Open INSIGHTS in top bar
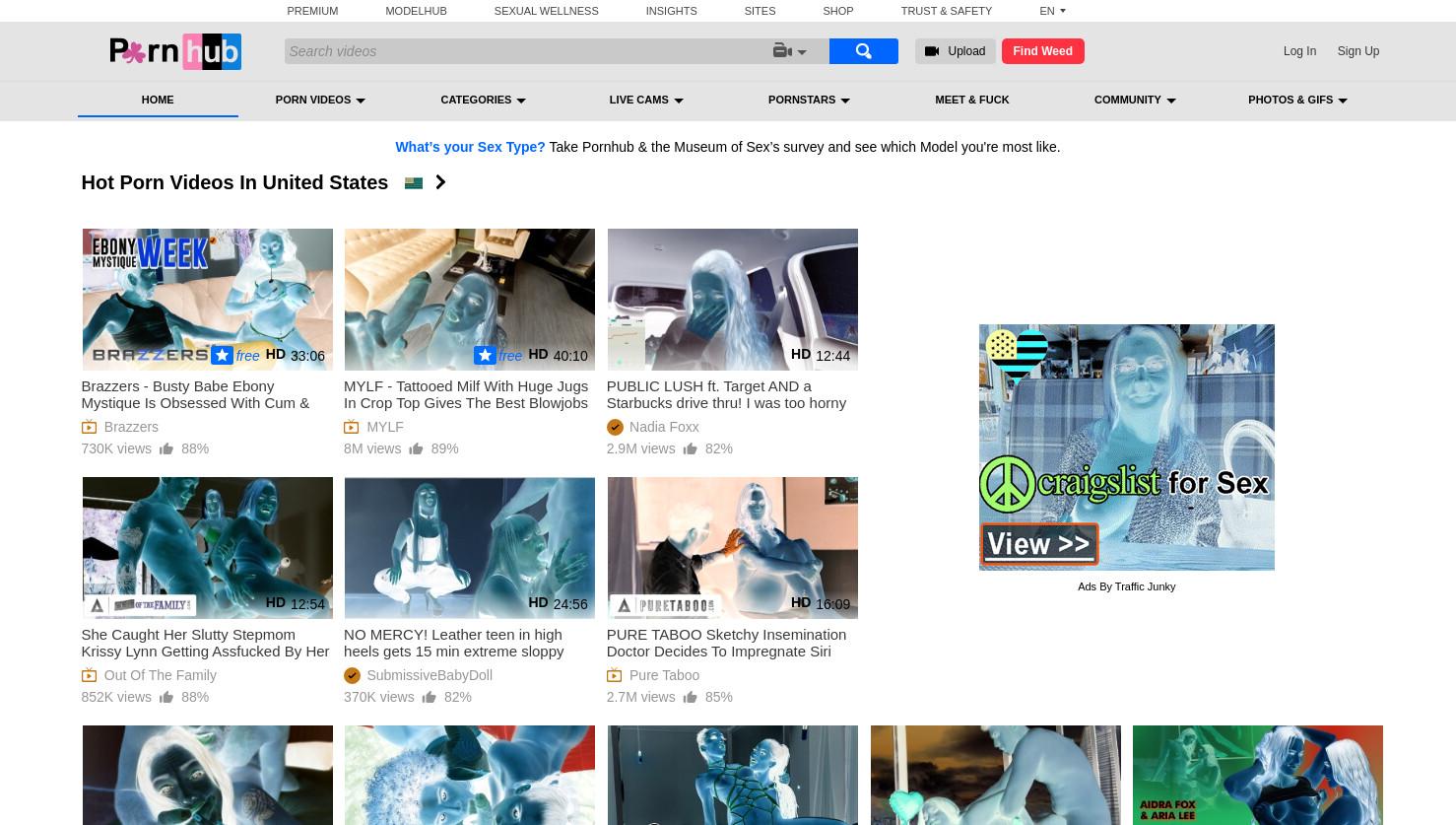 click(671, 11)
